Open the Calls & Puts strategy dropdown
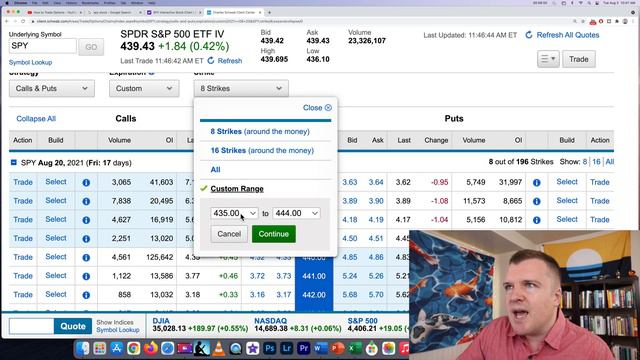Screen dimensions: 640x360 52,89
